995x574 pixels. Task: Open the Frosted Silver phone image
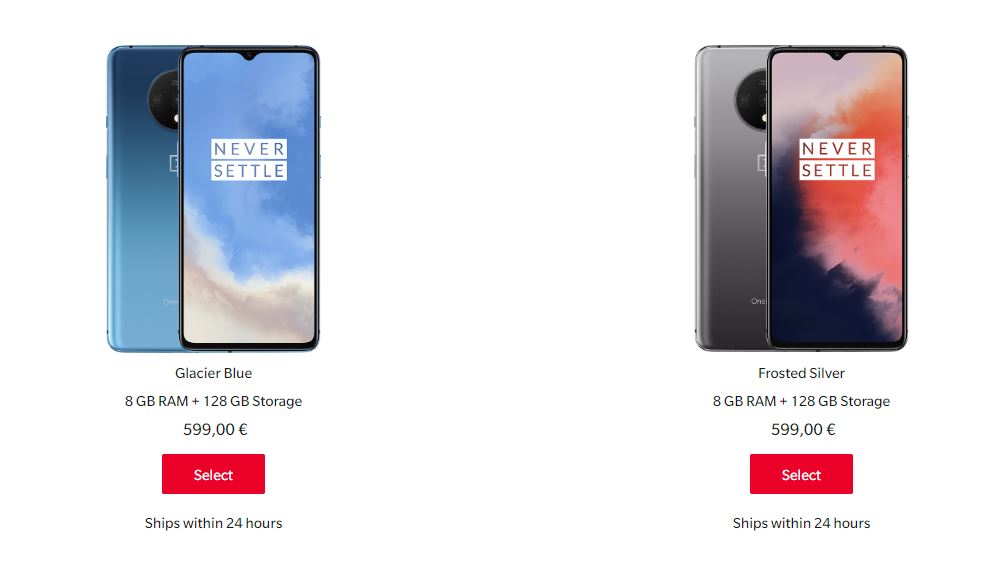pyautogui.click(x=801, y=199)
